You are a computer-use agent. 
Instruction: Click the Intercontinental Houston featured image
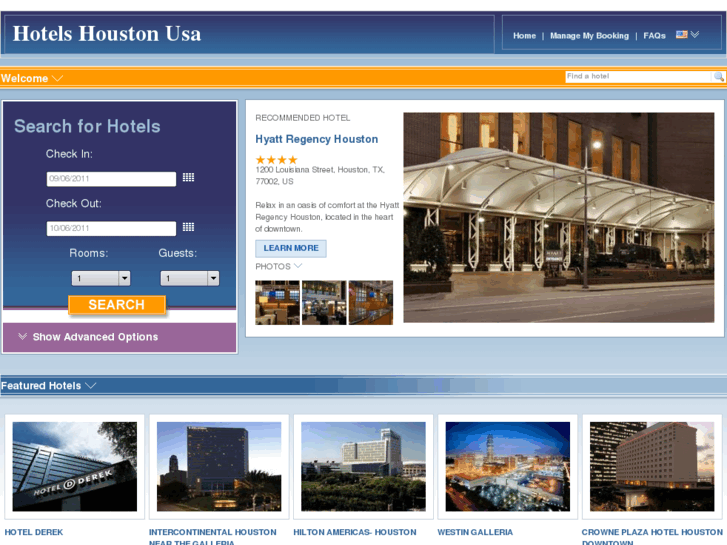219,467
